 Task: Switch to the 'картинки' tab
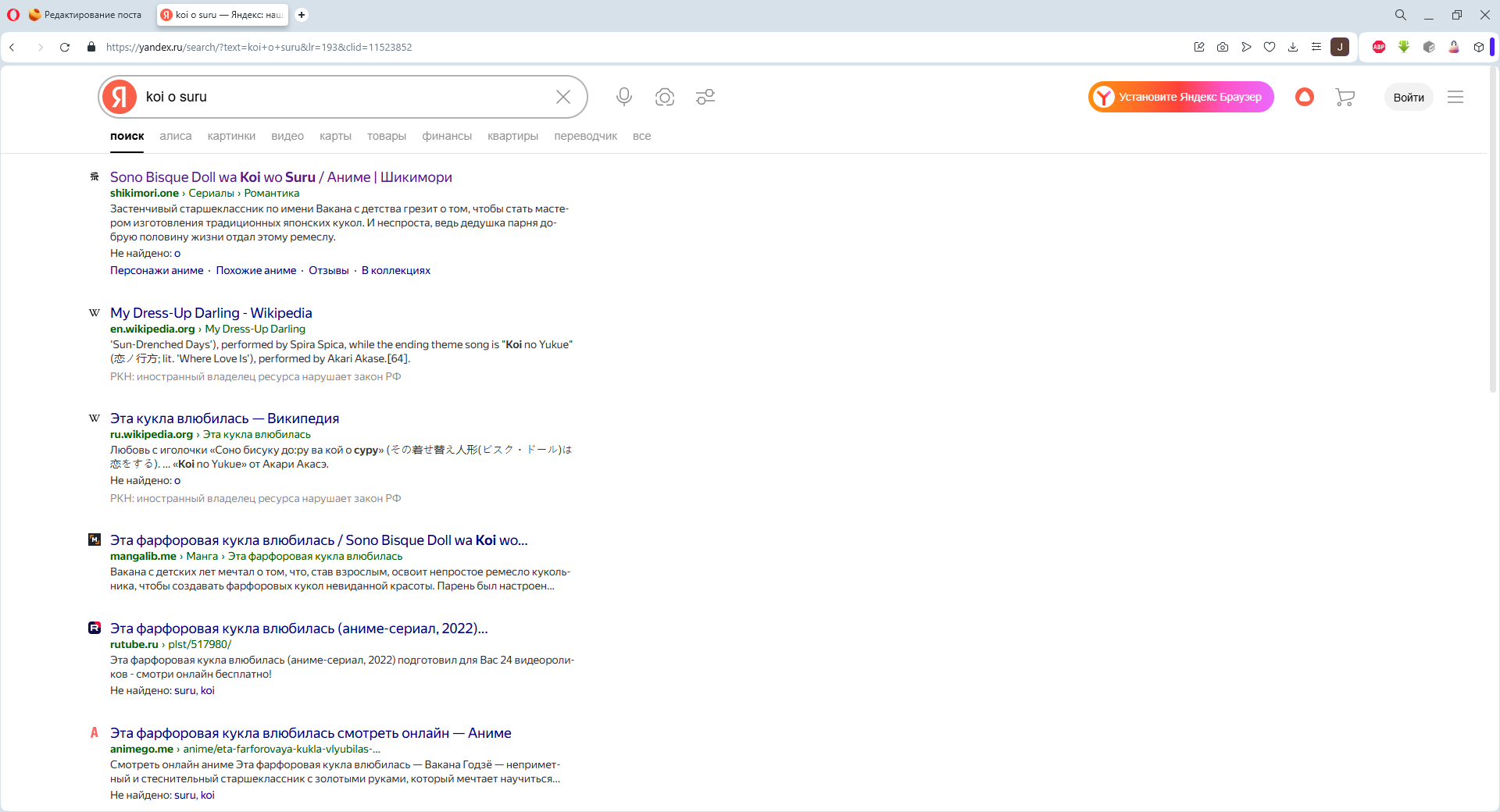point(231,136)
